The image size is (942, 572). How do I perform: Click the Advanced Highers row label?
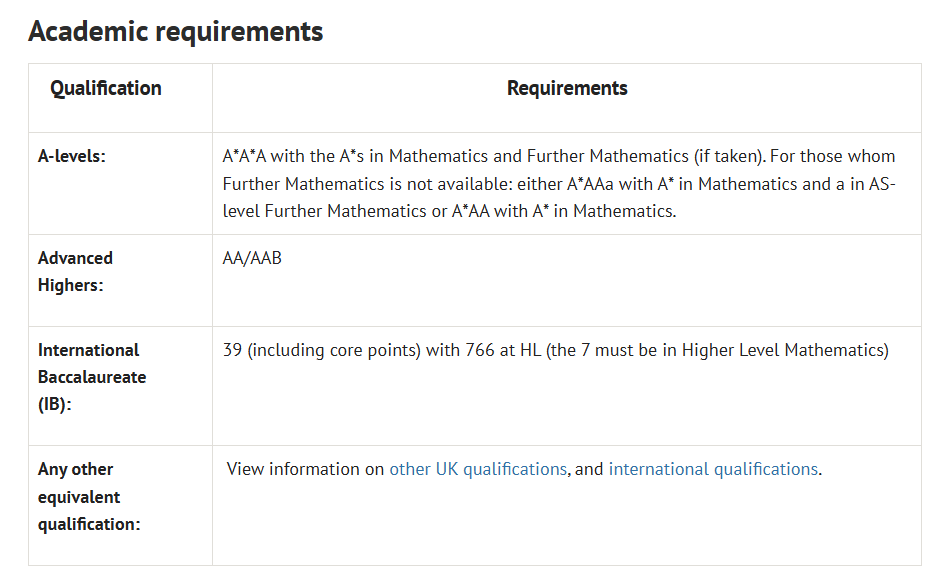click(75, 272)
